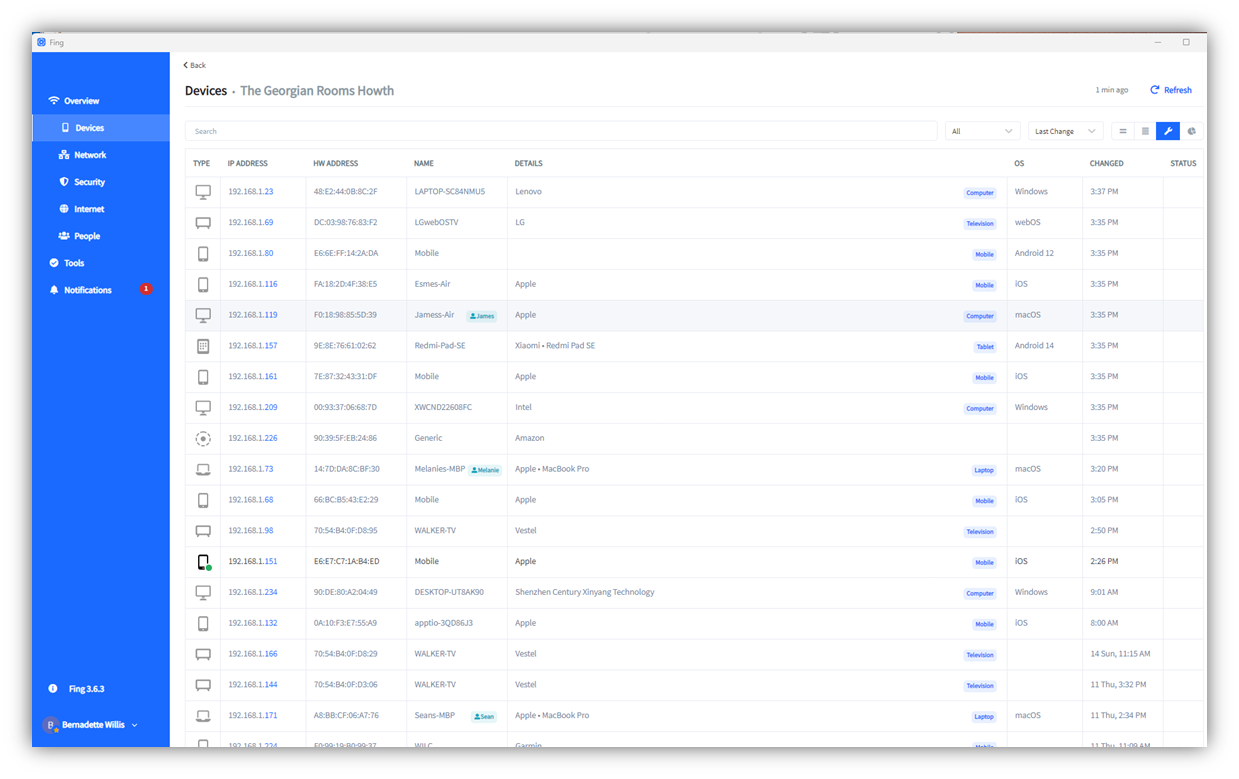Go to the People section
The image size is (1239, 779).
point(87,236)
